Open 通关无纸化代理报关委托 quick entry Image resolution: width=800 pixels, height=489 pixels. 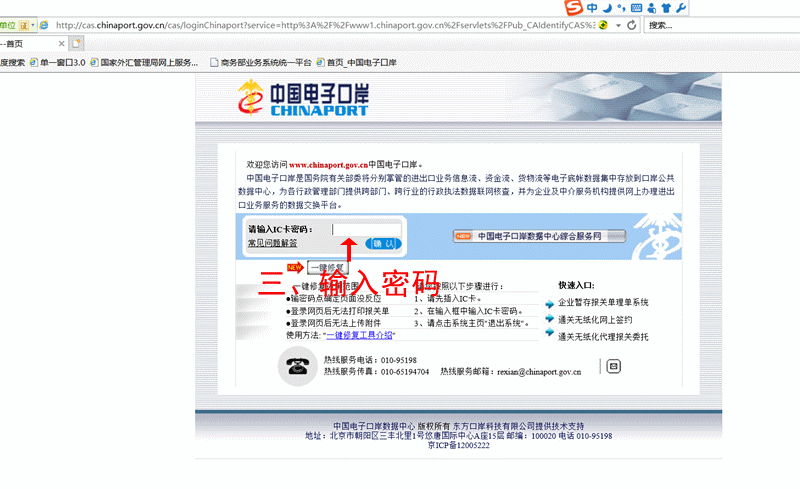(602, 337)
